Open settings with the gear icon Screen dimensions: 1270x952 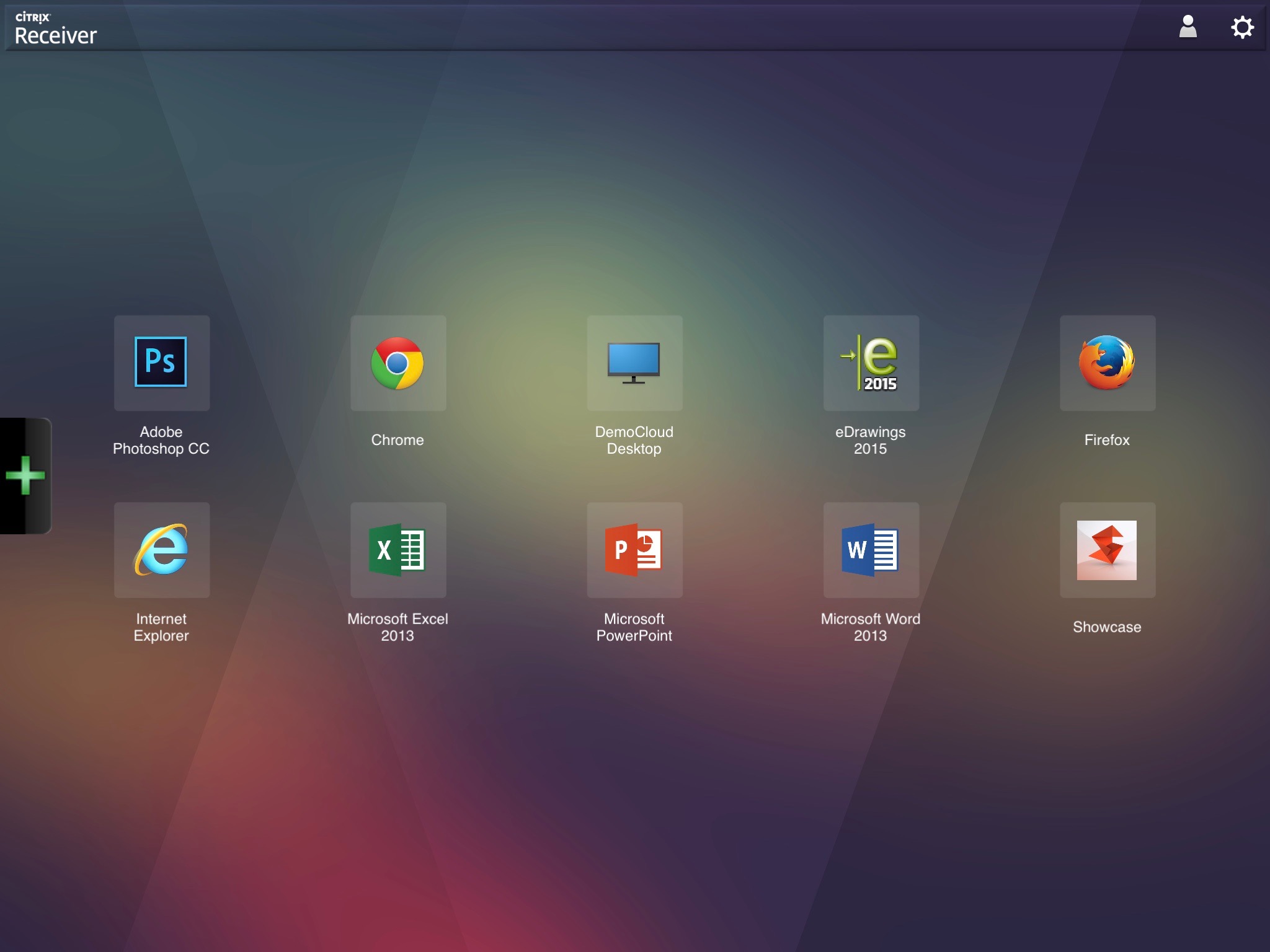click(1242, 27)
